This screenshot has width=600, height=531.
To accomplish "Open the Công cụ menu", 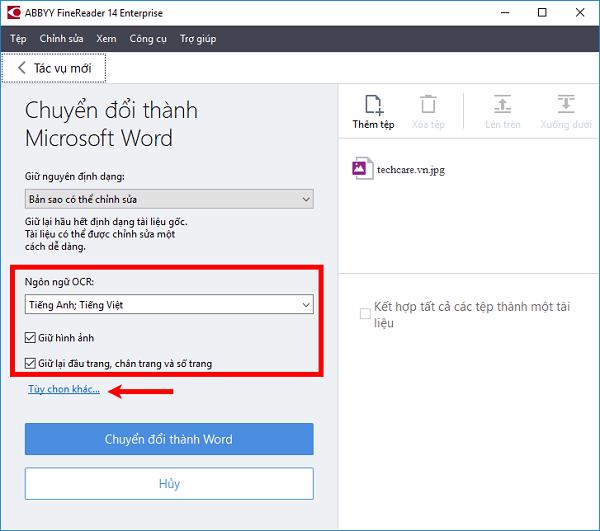I will coord(148,39).
